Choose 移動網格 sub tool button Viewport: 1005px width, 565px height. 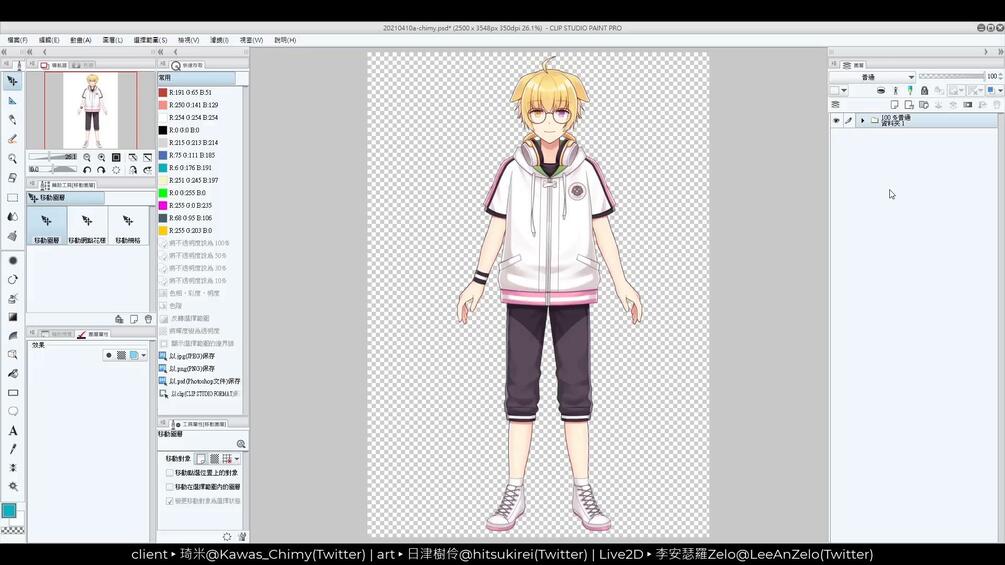(128, 225)
